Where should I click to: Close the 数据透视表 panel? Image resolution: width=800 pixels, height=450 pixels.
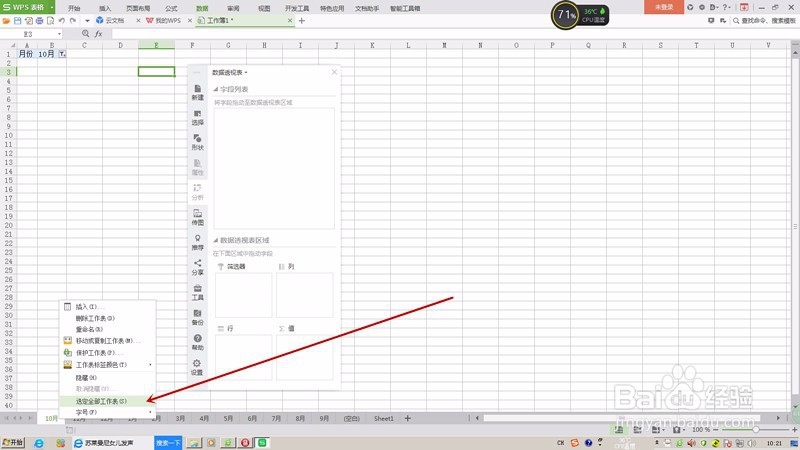[334, 72]
